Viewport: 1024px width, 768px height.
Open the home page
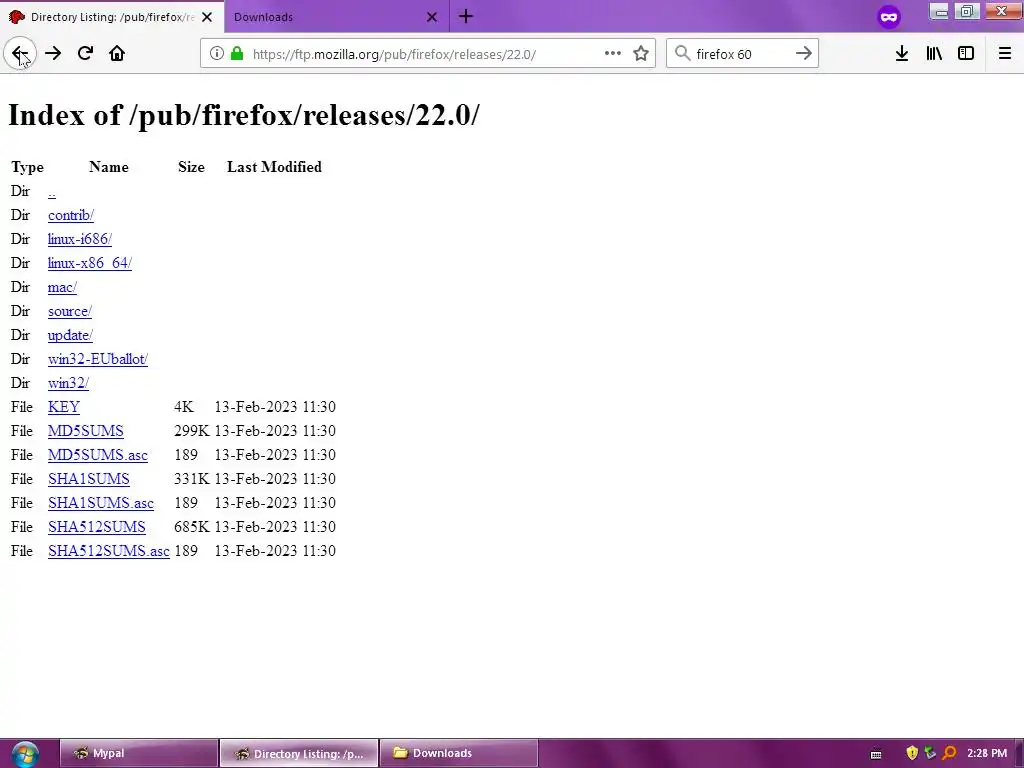tap(117, 54)
